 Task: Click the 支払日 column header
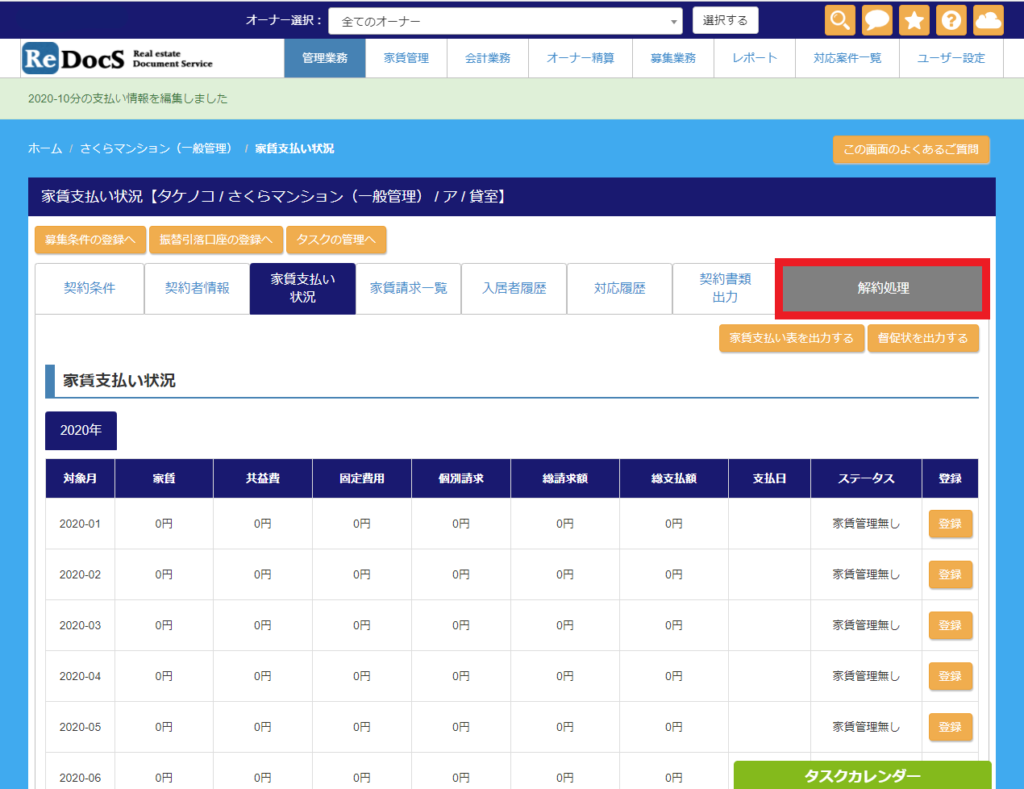coord(769,479)
